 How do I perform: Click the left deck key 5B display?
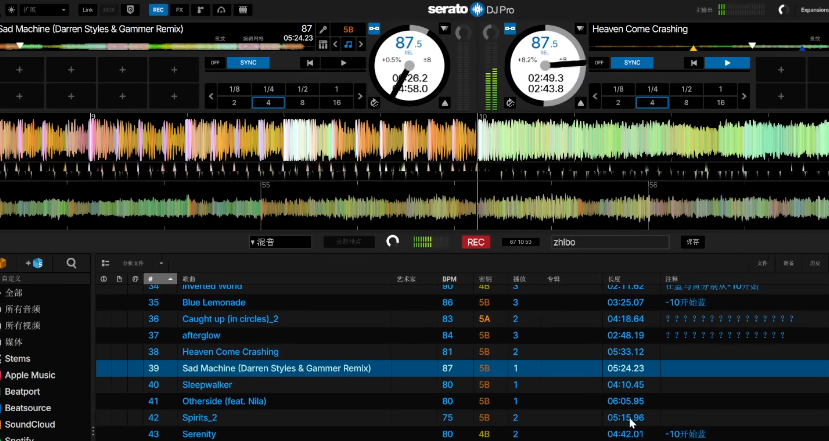(x=348, y=30)
